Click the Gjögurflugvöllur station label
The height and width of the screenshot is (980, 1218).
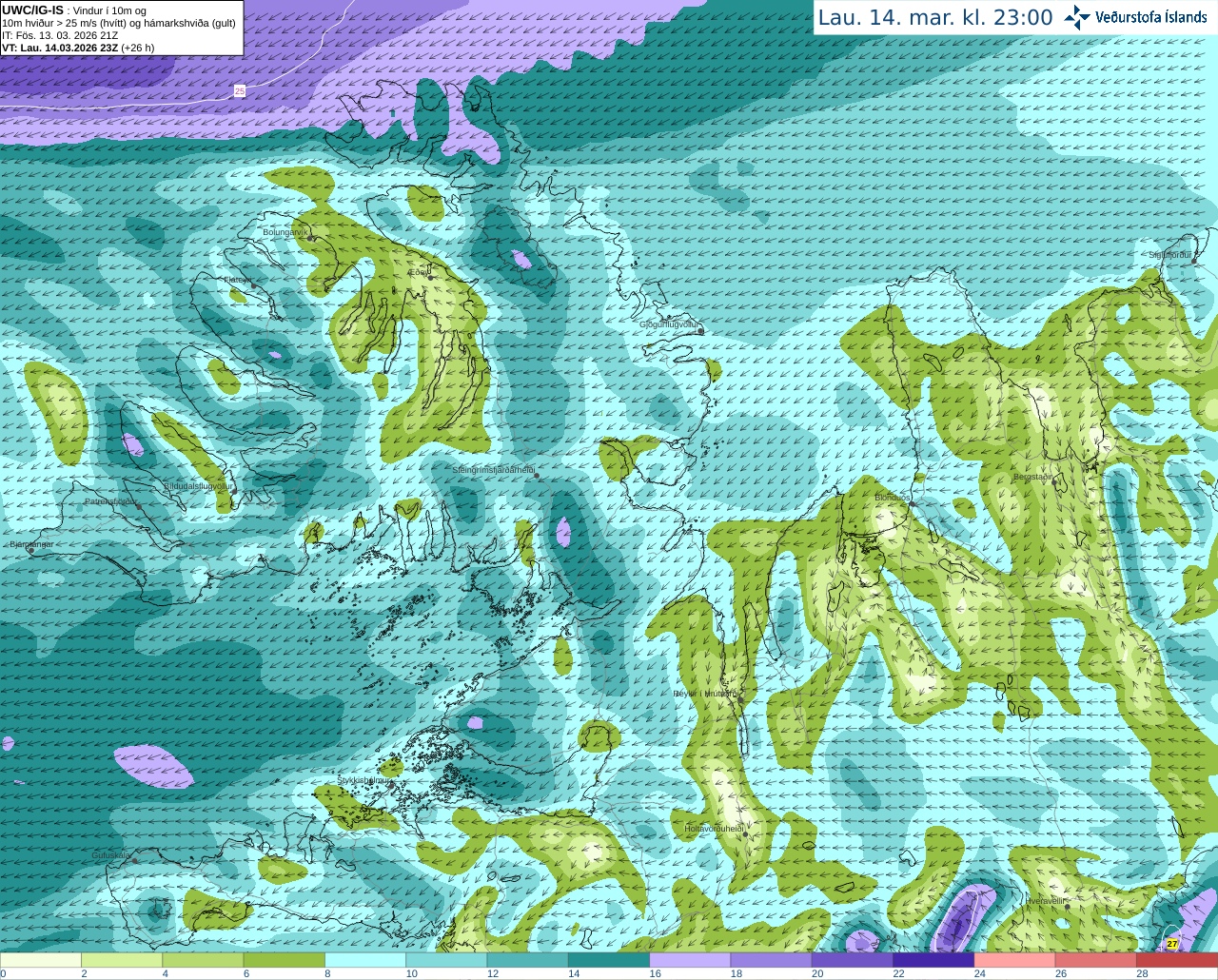click(670, 324)
